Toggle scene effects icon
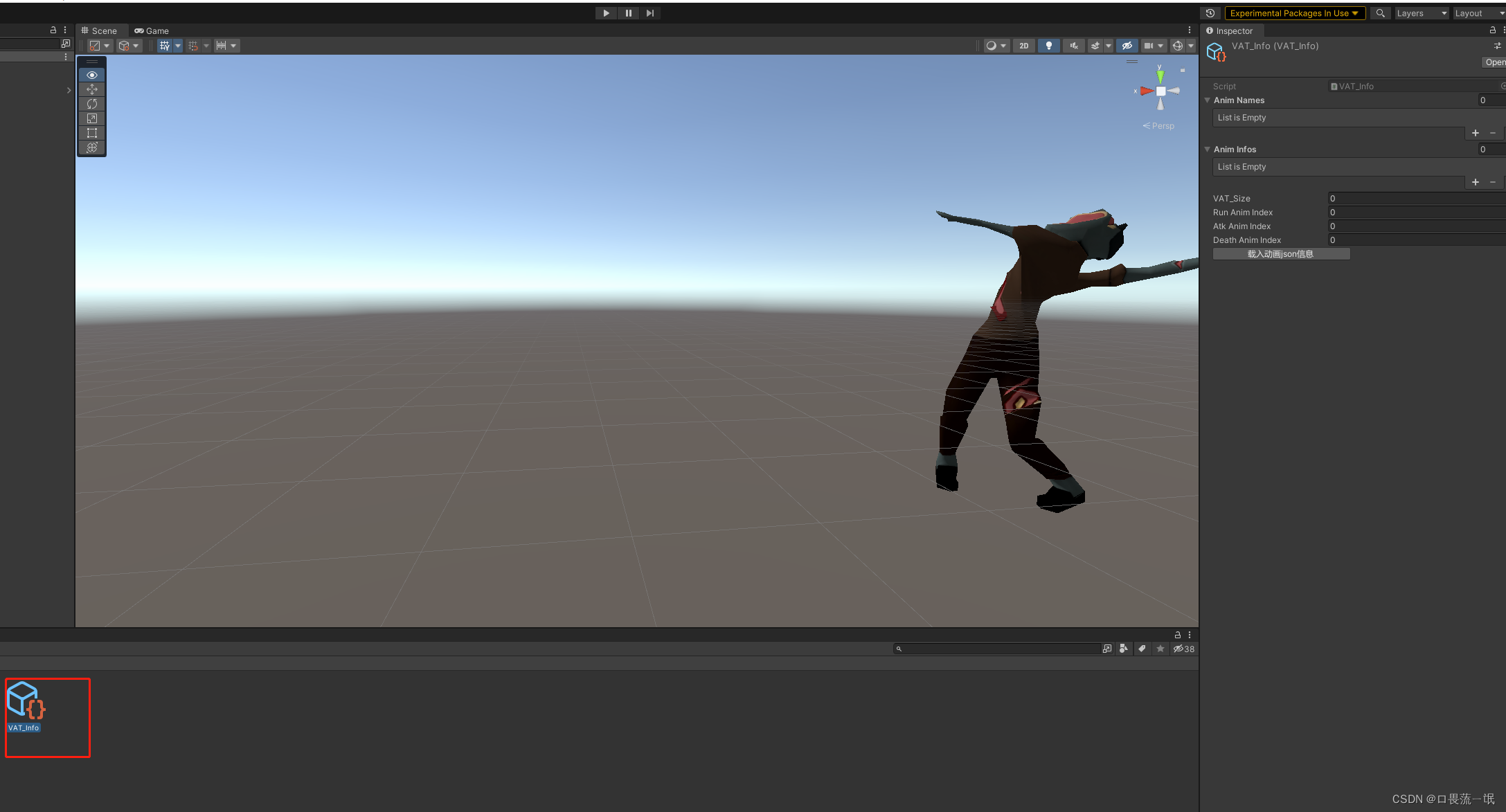 [1095, 46]
